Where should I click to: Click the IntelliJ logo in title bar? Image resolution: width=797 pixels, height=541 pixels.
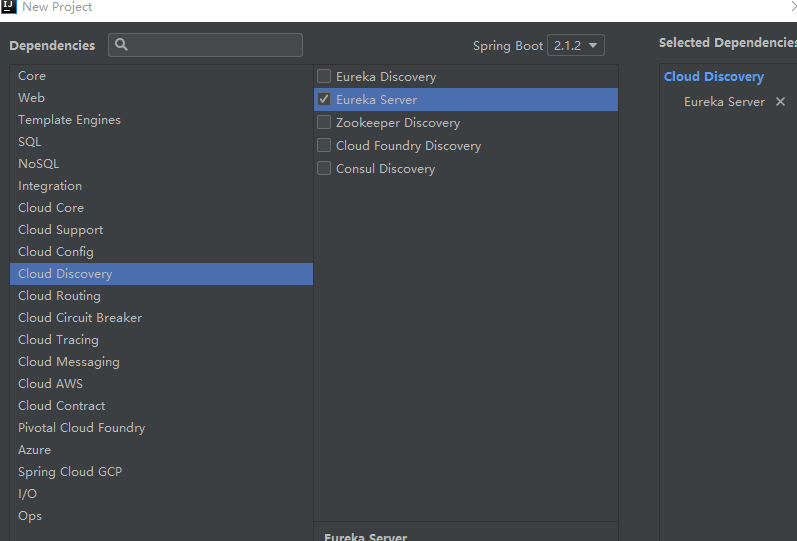tap(9, 7)
